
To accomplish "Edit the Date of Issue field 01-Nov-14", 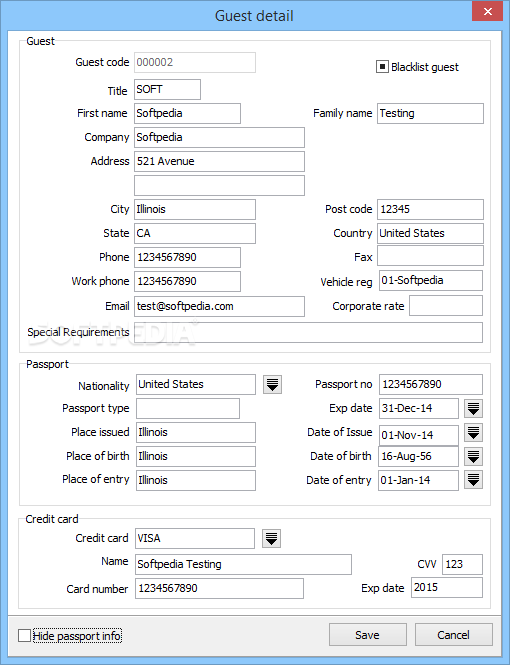I will 418,435.
